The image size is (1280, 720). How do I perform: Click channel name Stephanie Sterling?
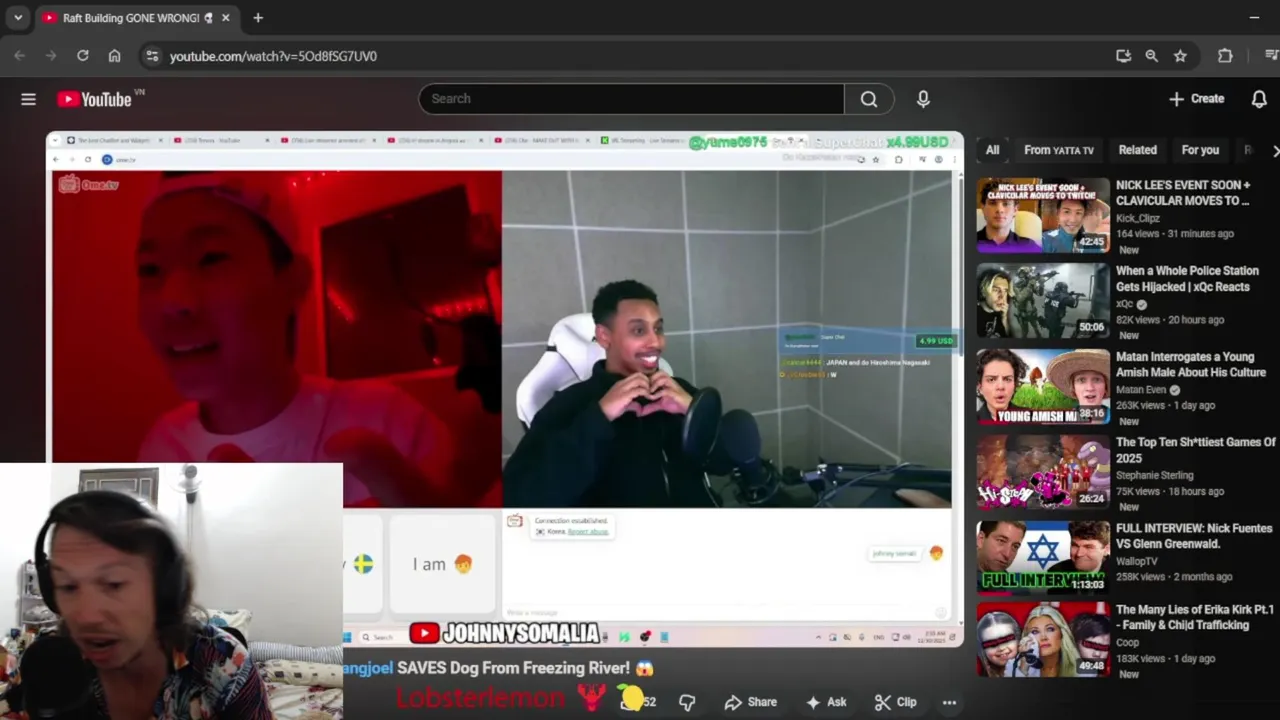pyautogui.click(x=1155, y=476)
